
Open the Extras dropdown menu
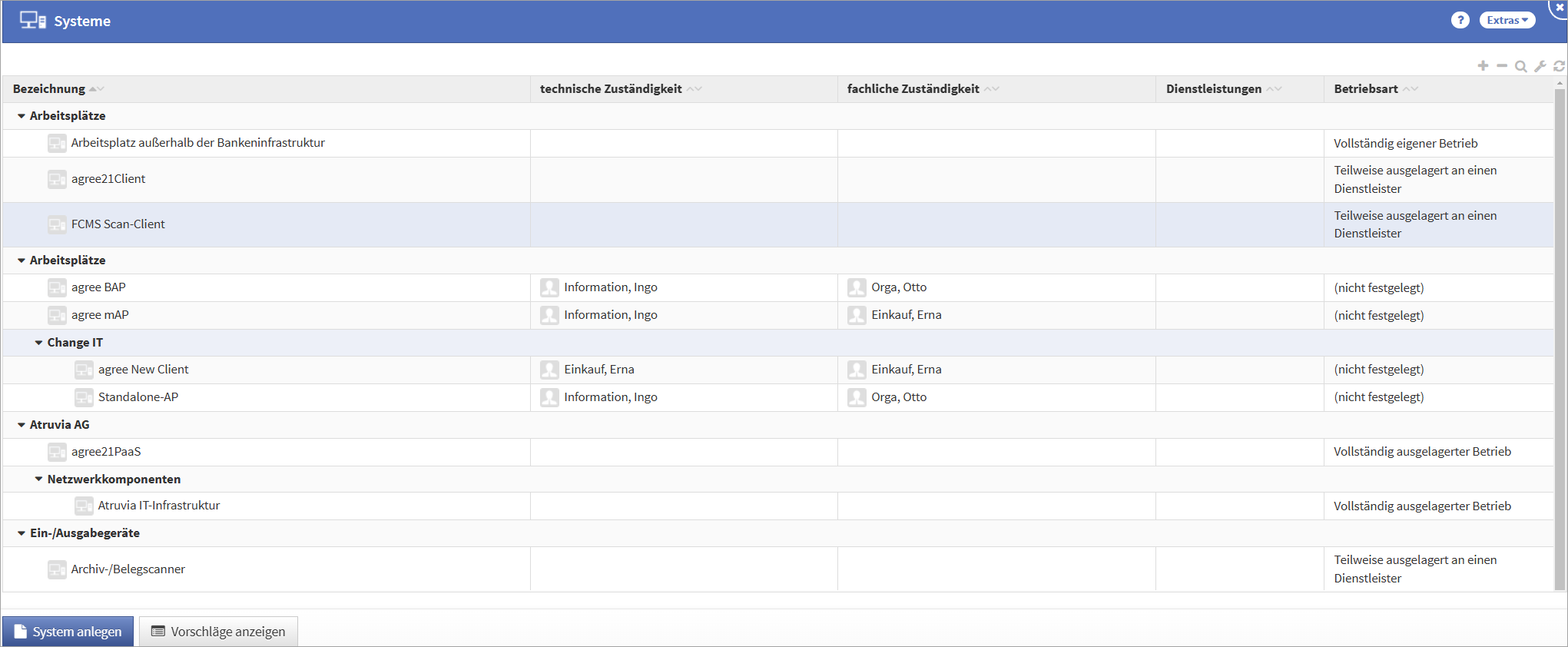point(1507,21)
